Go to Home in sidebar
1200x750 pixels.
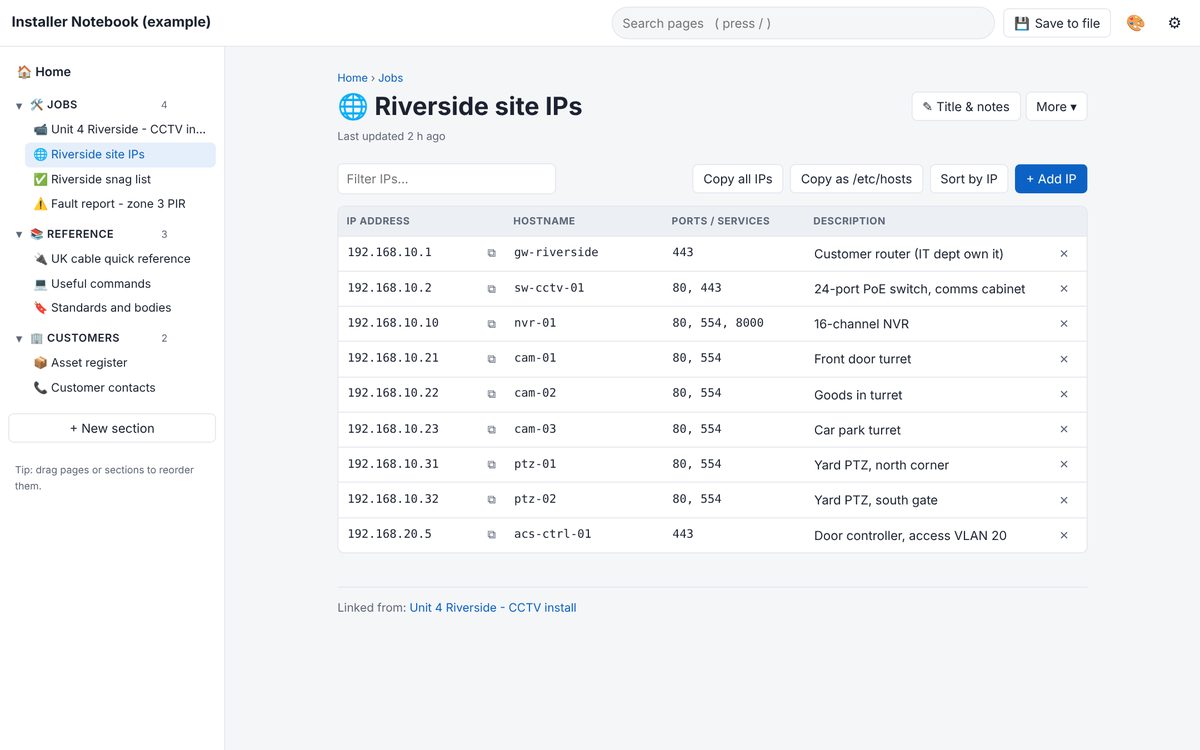click(44, 72)
